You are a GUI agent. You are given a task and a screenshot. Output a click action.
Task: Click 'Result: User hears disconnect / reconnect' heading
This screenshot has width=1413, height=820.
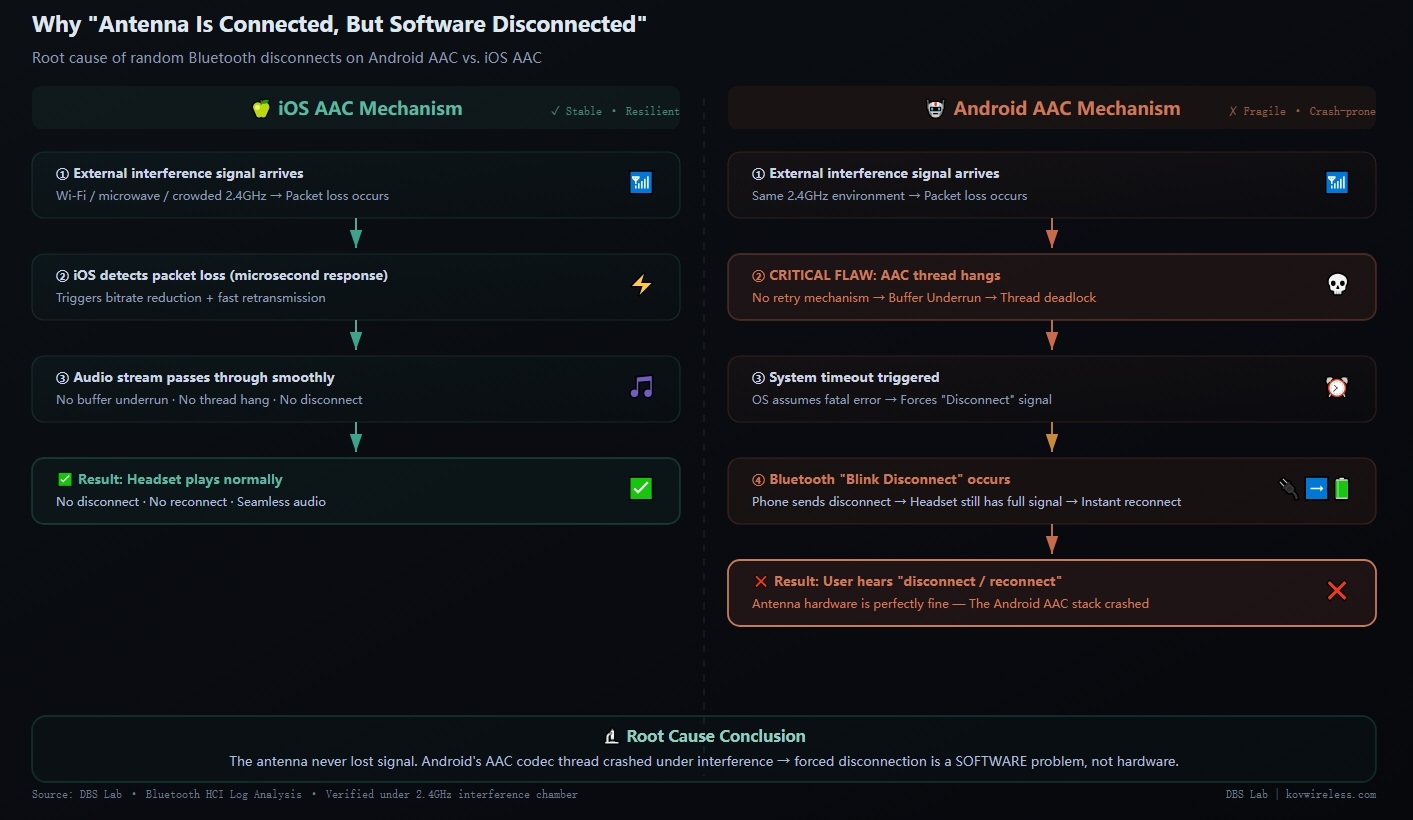coord(918,582)
